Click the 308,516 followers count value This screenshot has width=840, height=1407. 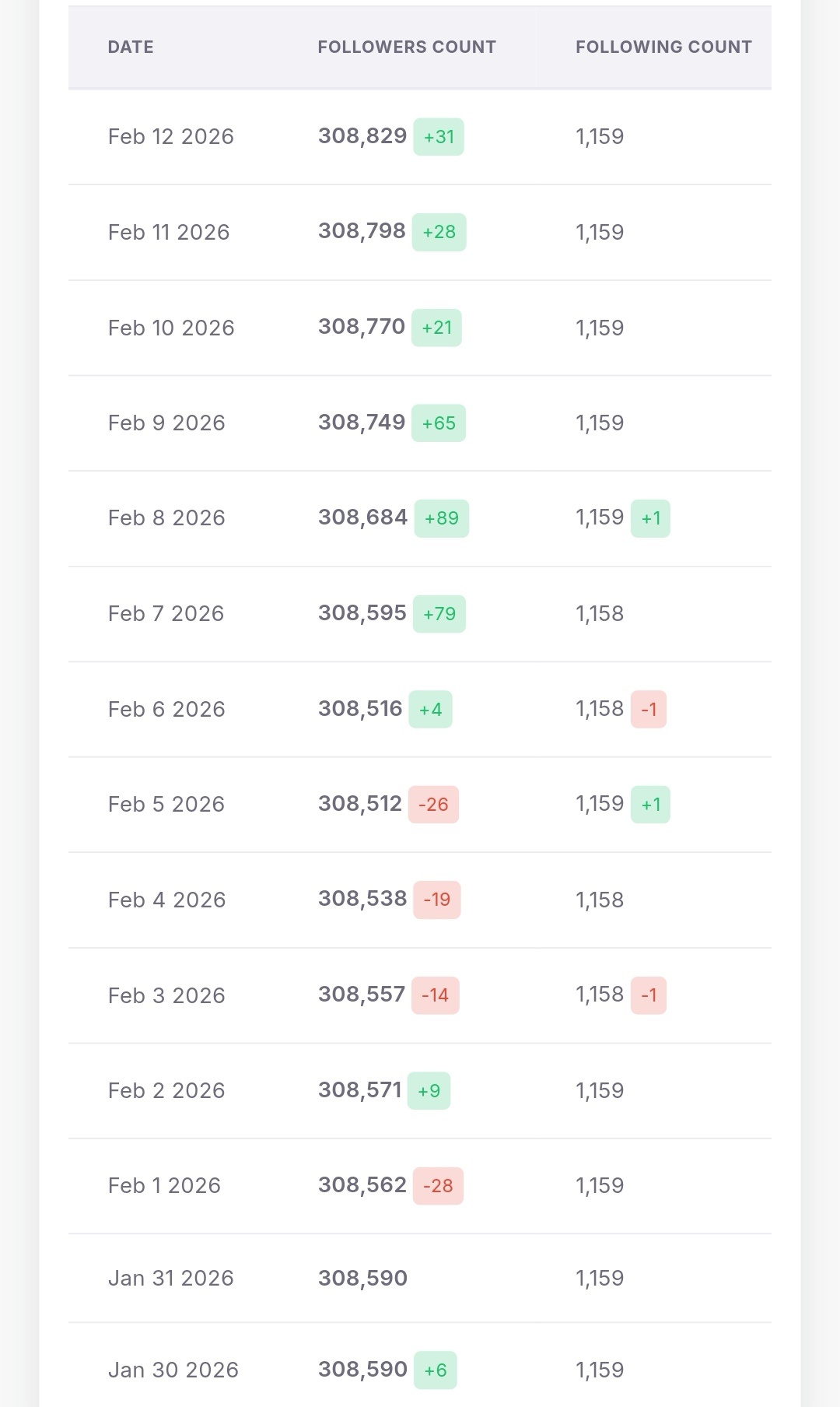pyautogui.click(x=360, y=709)
